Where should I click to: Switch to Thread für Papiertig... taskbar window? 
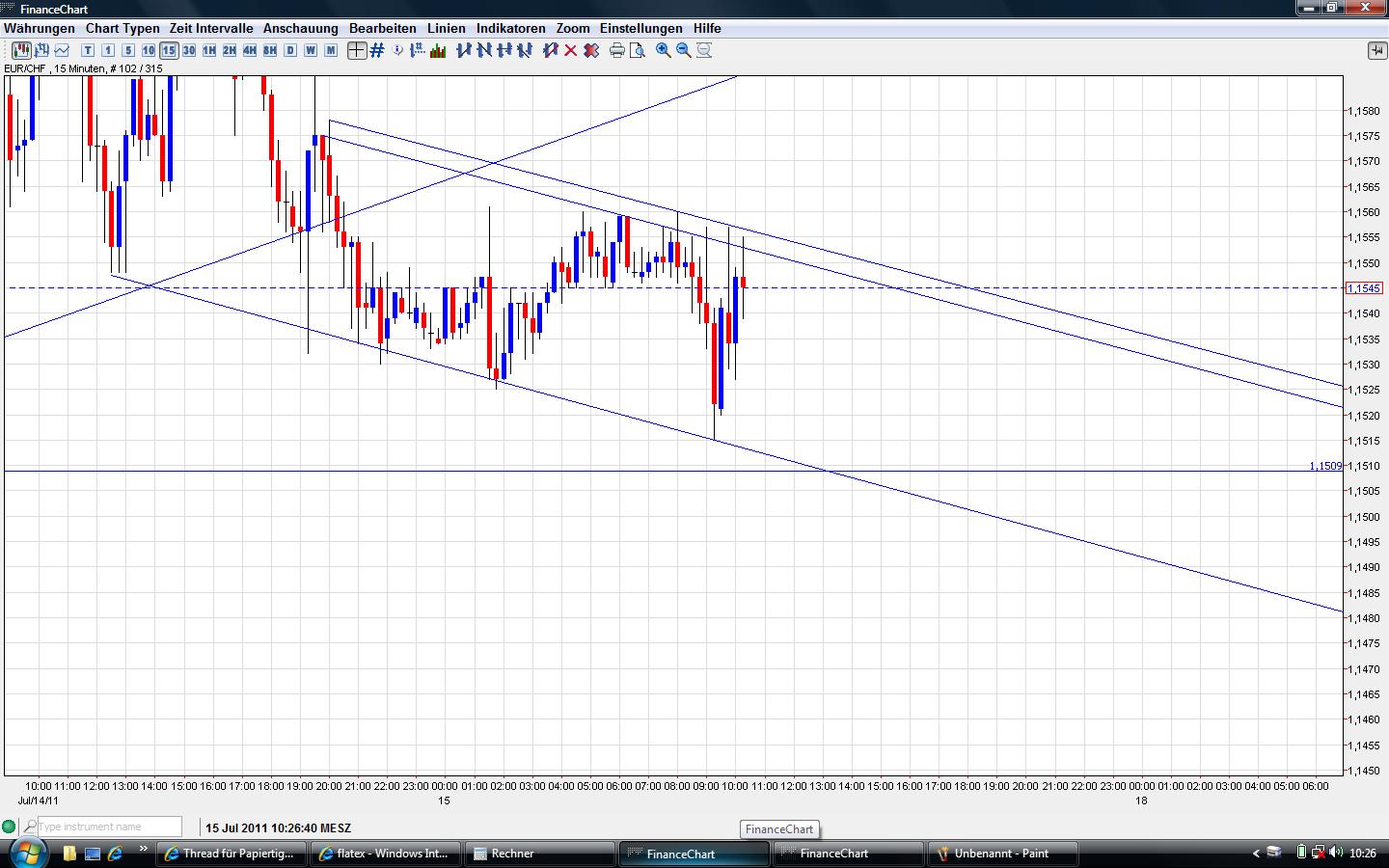tap(232, 854)
